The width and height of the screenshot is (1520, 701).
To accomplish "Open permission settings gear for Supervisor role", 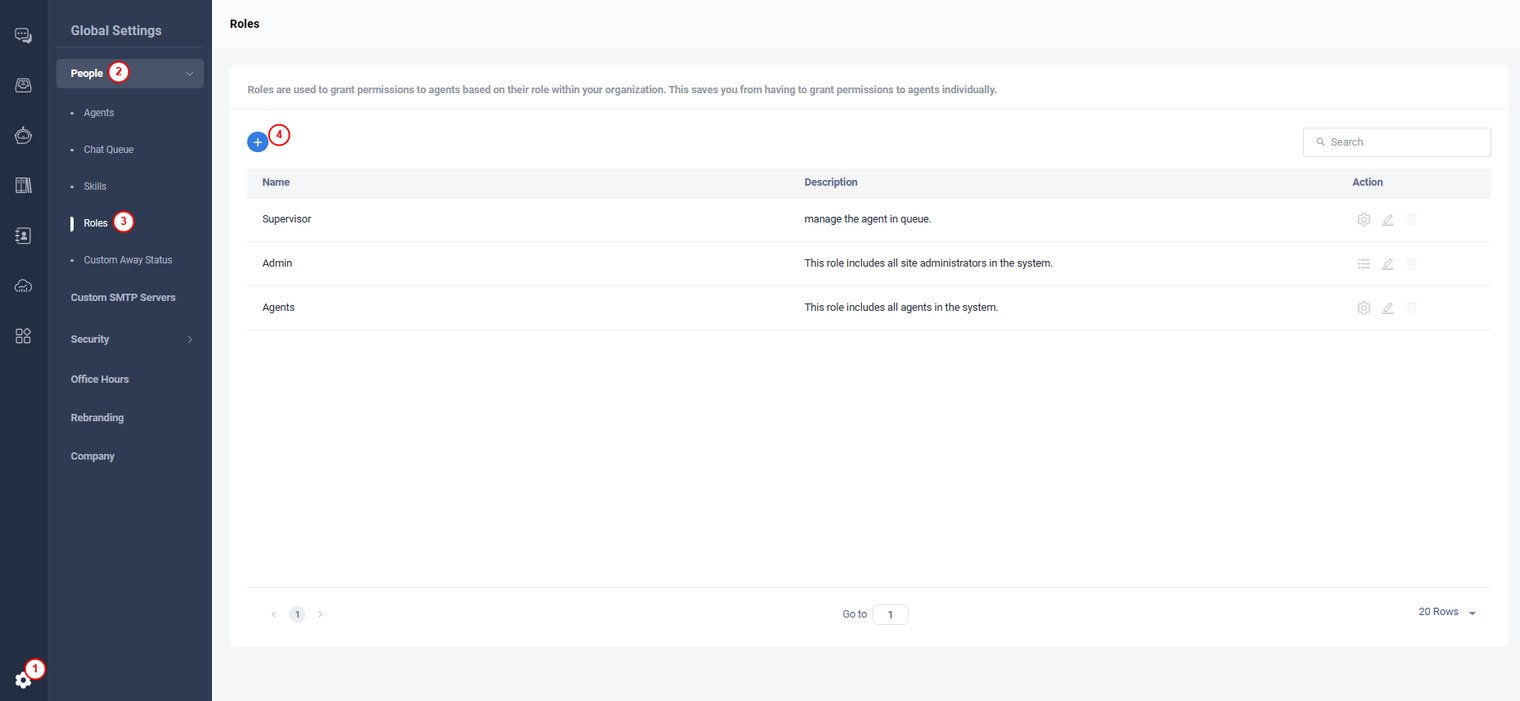I will coord(1363,220).
